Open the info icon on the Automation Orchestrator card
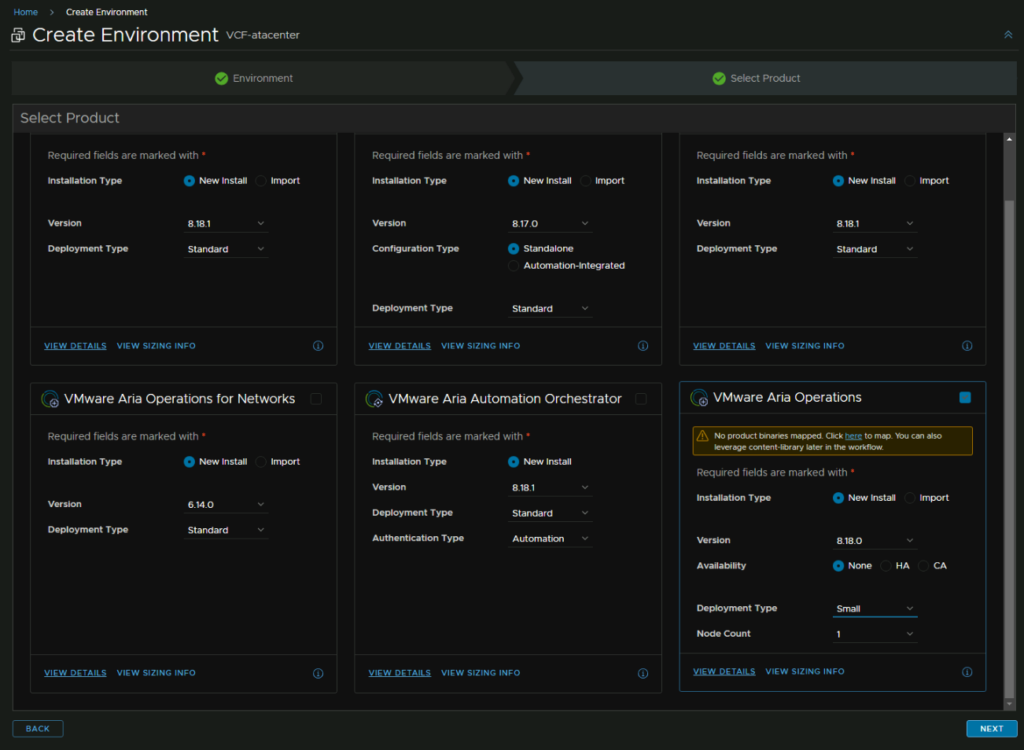 coord(643,674)
